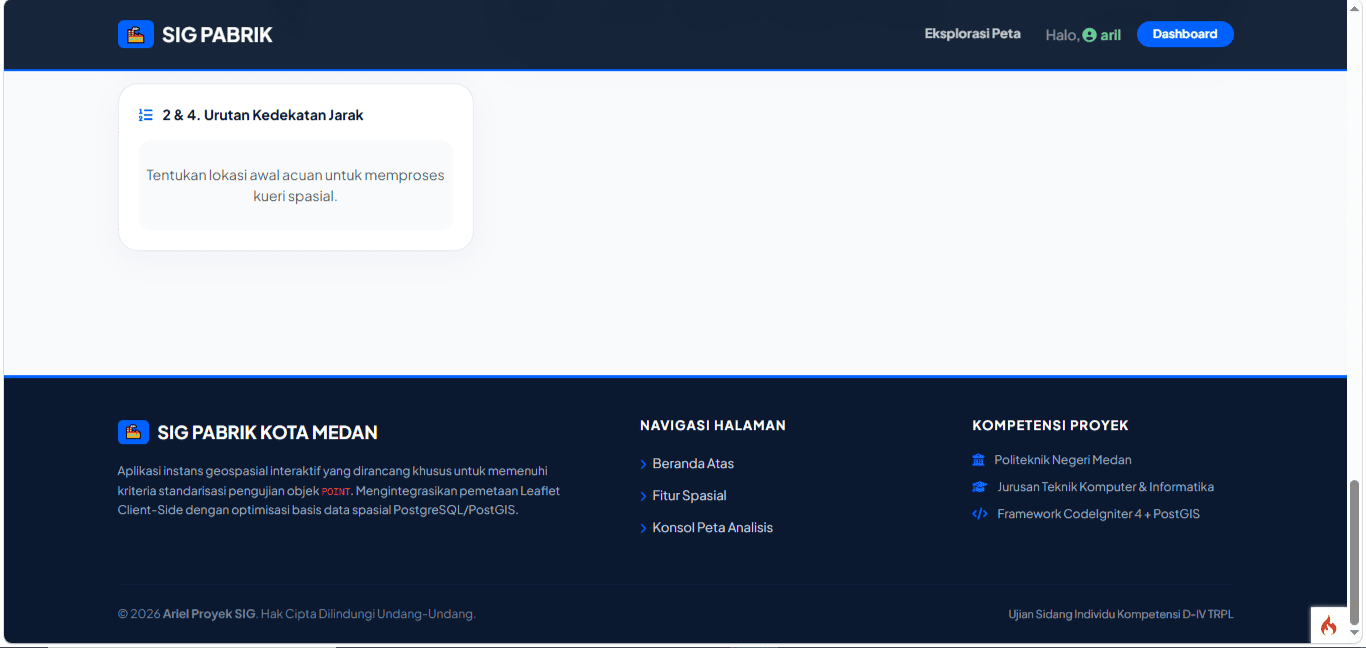Click the chevron before Konsol Peta Analisis
The height and width of the screenshot is (648, 1366).
click(643, 528)
